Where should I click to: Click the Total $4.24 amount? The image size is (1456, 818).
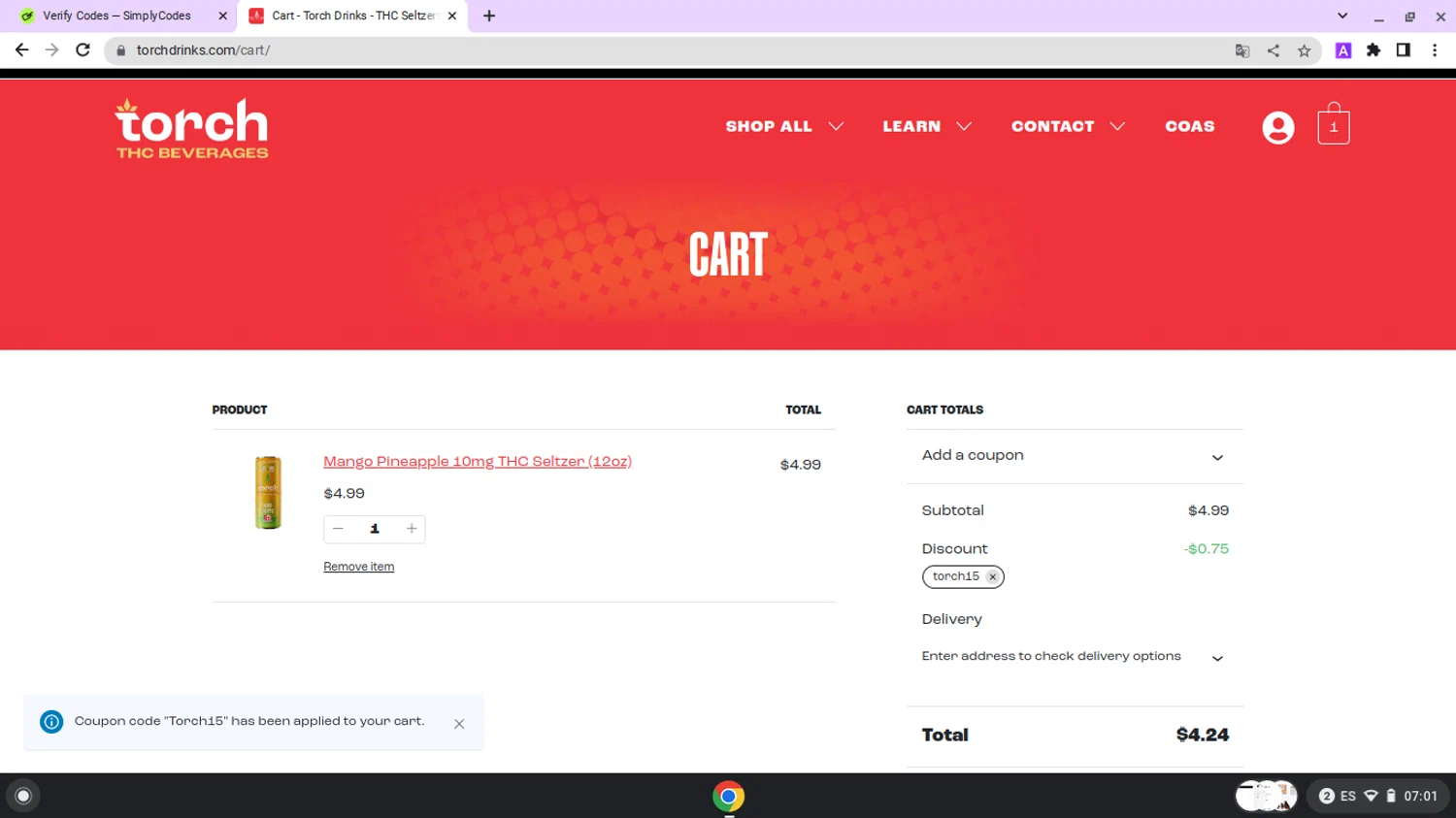click(x=1202, y=736)
